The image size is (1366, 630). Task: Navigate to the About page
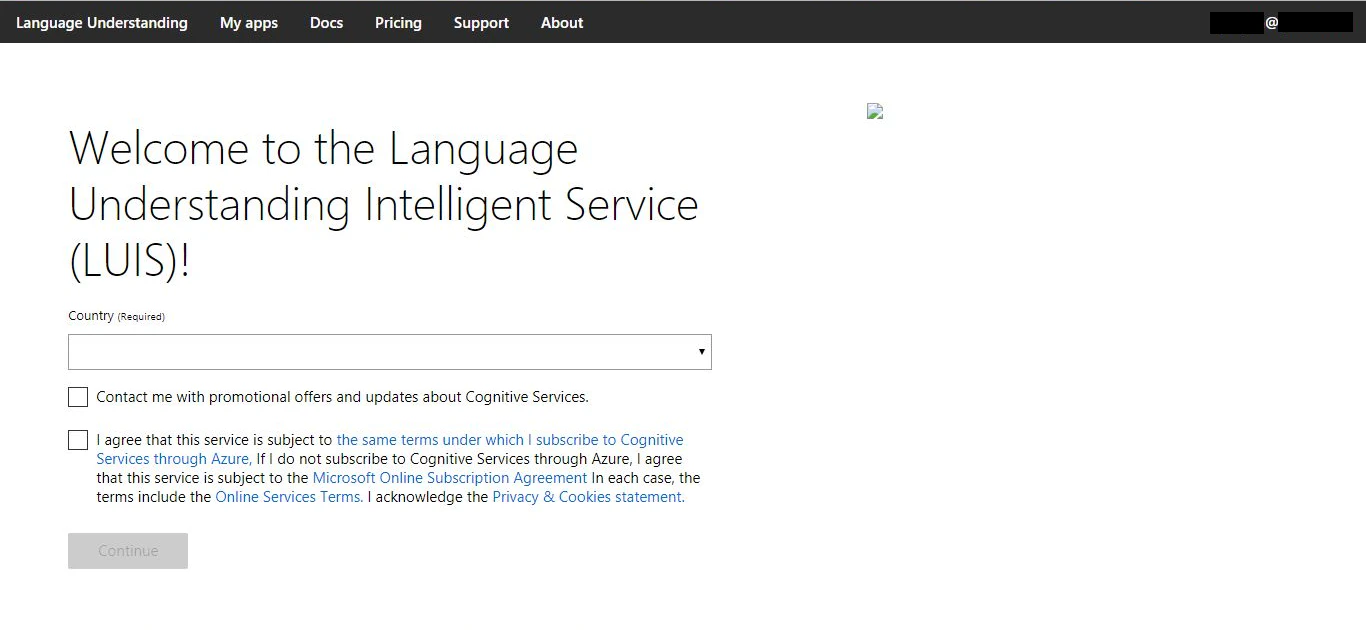pos(562,22)
